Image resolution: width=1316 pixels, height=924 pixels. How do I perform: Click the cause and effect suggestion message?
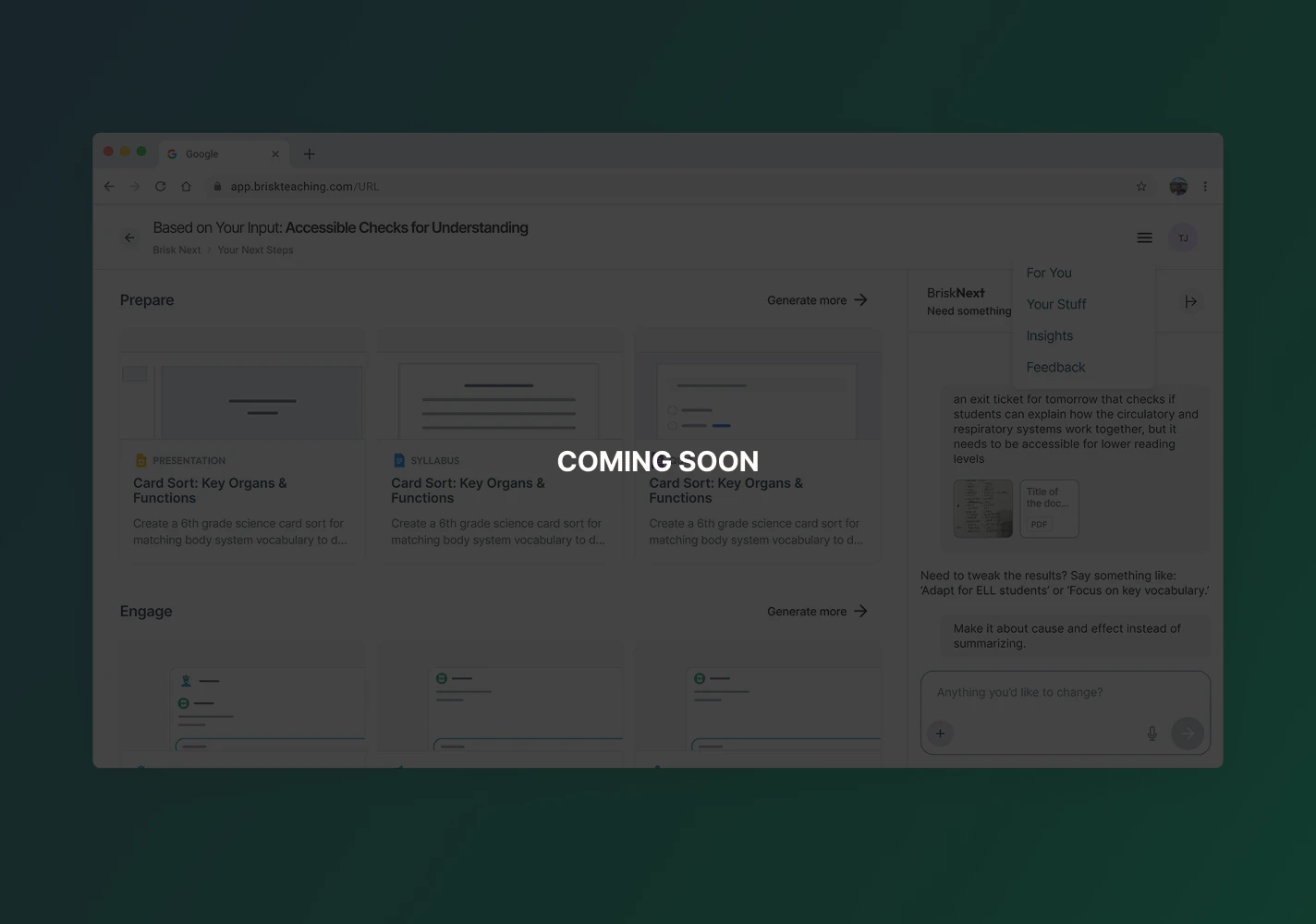[x=1075, y=636]
